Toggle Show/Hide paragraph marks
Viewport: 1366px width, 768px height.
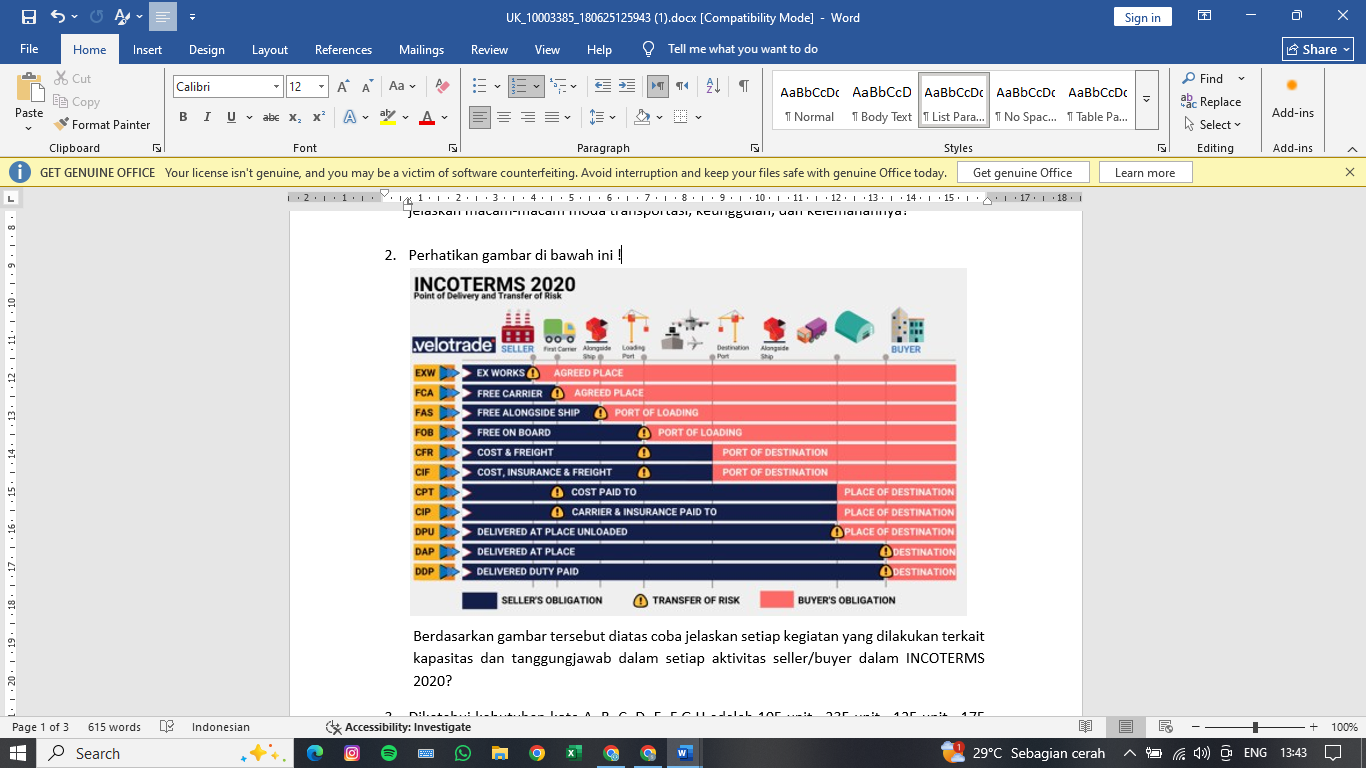[743, 87]
